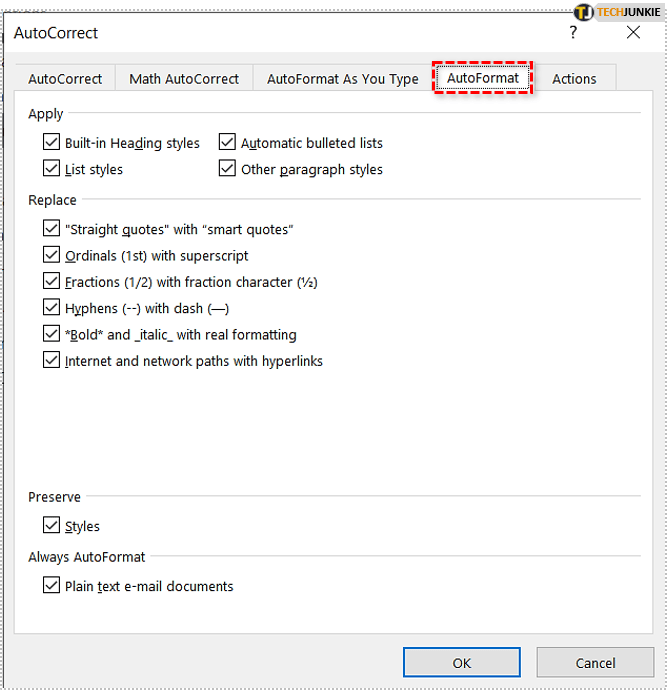Screen dimensions: 668x690
Task: Disable the List styles option
Action: pos(52,169)
